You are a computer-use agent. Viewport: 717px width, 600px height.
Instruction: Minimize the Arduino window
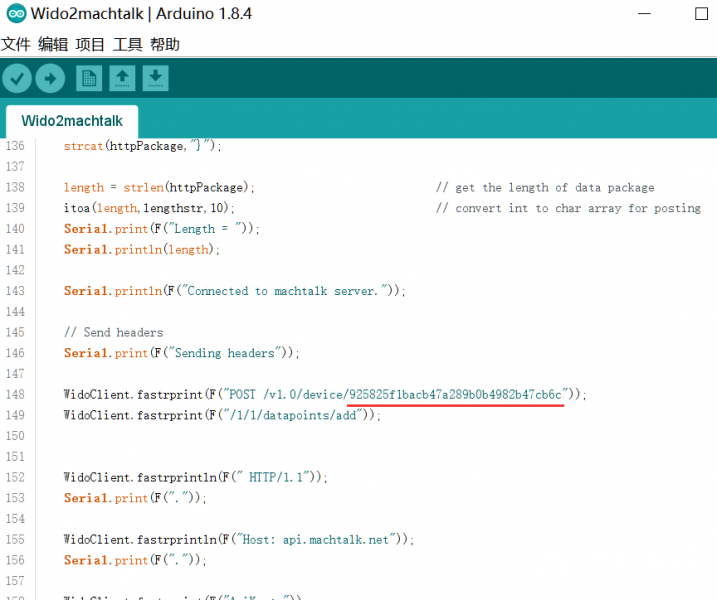[644, 14]
